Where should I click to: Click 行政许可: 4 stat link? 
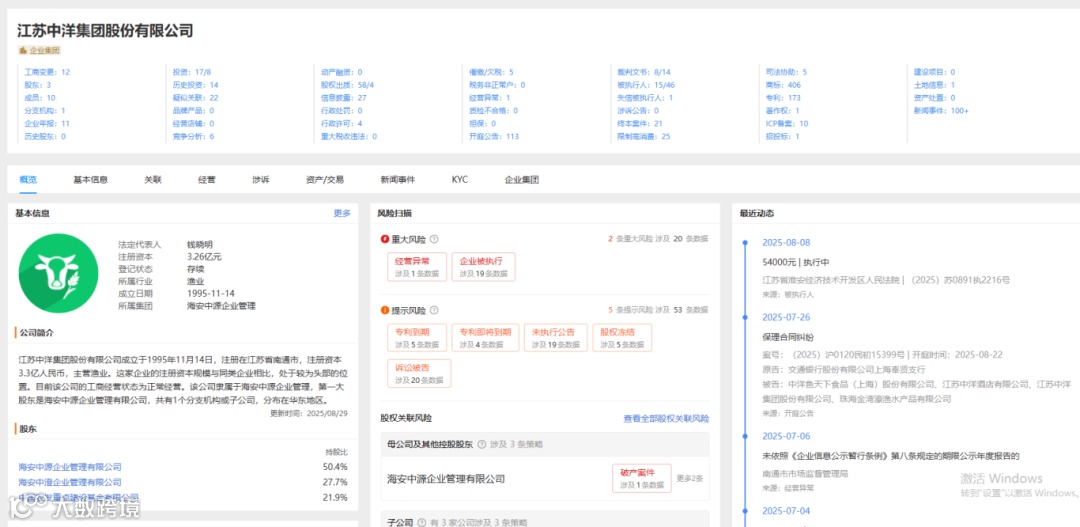point(342,123)
